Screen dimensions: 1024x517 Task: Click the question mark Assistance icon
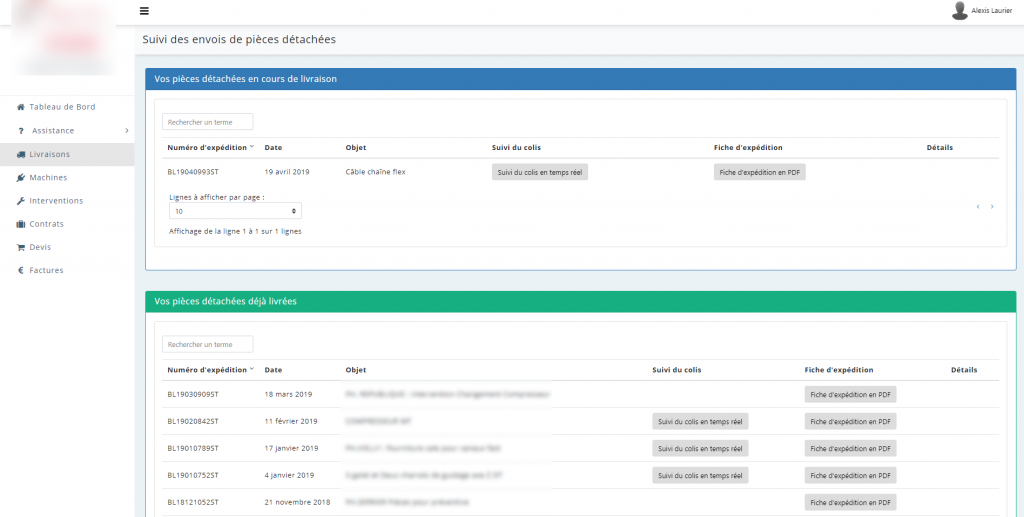[x=21, y=131]
